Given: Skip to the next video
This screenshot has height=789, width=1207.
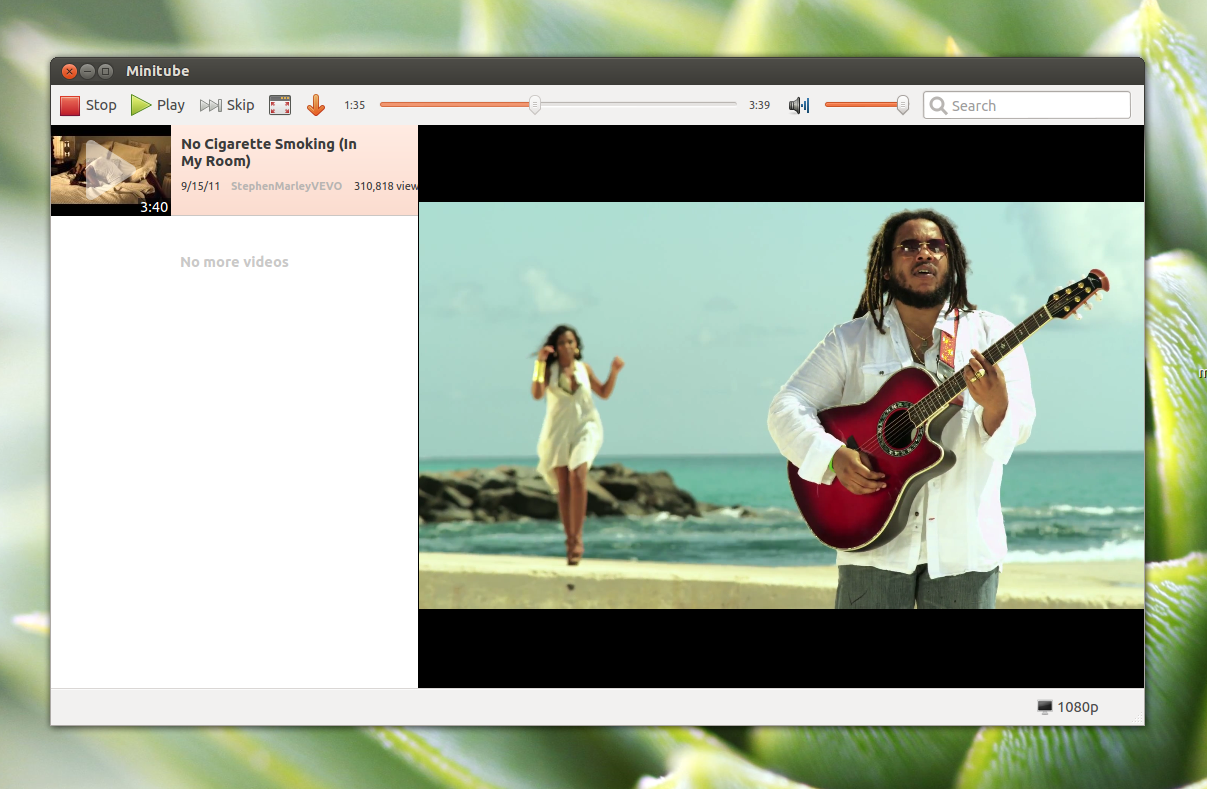Looking at the screenshot, I should coord(227,105).
